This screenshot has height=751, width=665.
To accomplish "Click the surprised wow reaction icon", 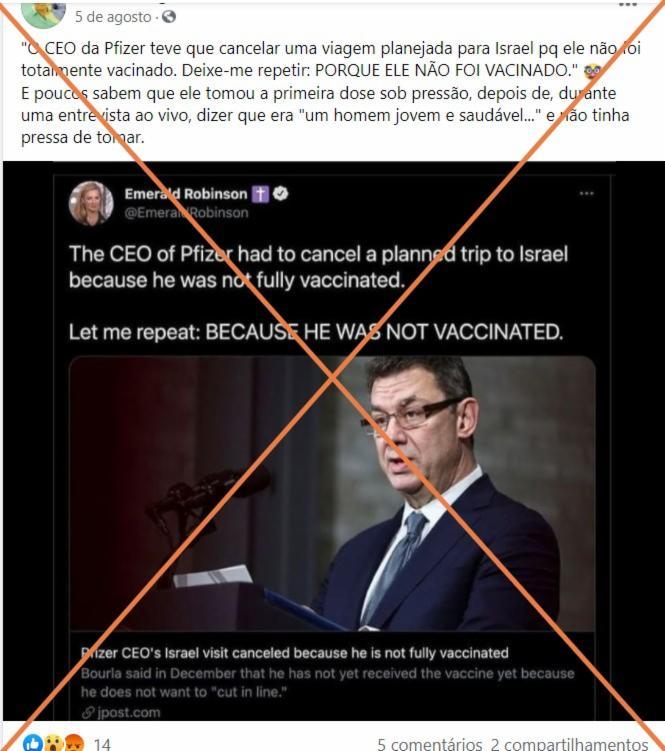I will coord(53,742).
